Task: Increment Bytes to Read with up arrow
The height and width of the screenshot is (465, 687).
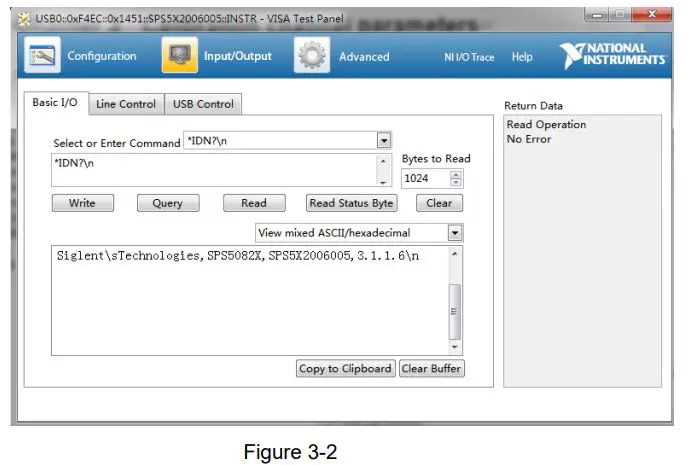Action: 456,174
